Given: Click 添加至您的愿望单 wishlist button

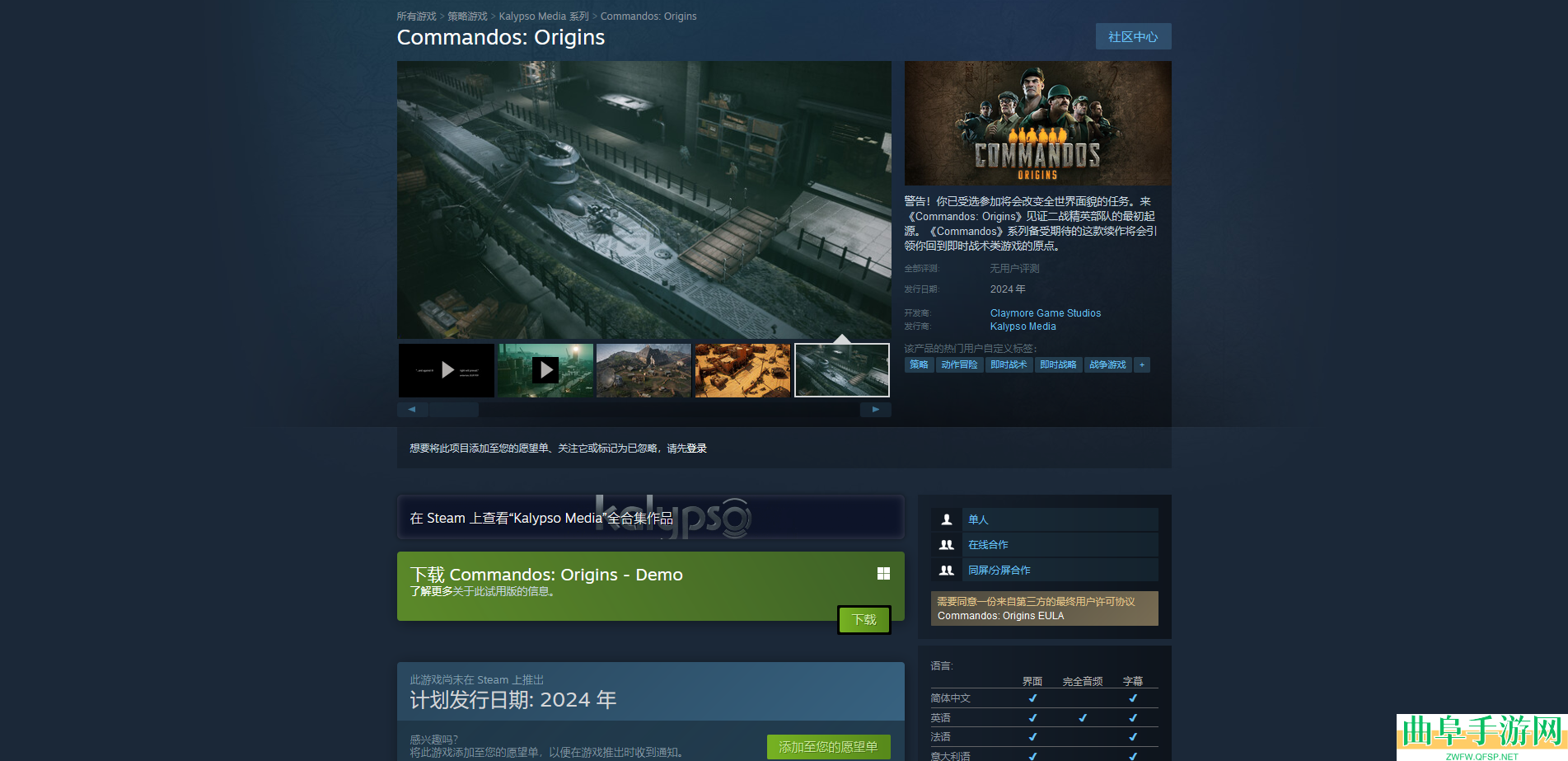Looking at the screenshot, I should 828,747.
